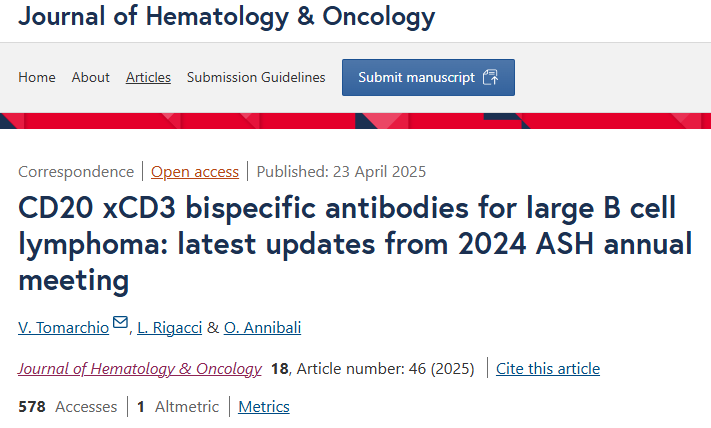Open the Home menu item
This screenshot has height=428, width=711.
[37, 77]
